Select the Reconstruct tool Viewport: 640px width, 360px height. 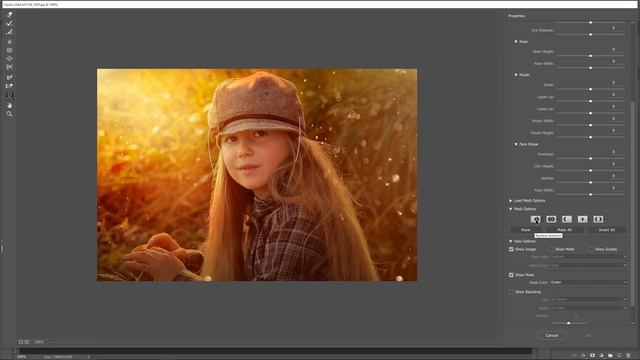[x=9, y=24]
